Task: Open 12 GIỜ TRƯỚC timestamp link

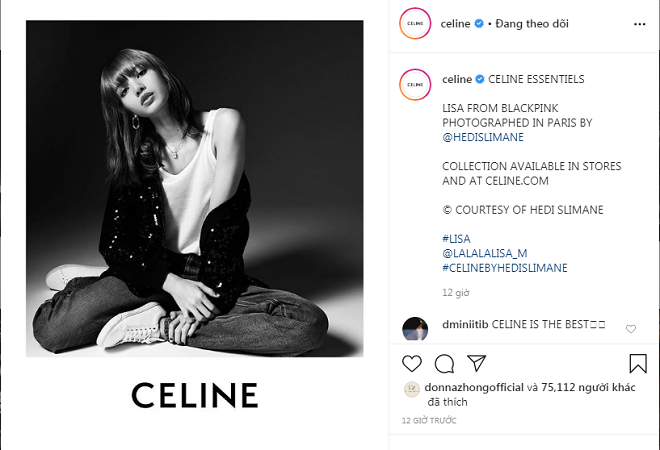Action: tap(429, 420)
